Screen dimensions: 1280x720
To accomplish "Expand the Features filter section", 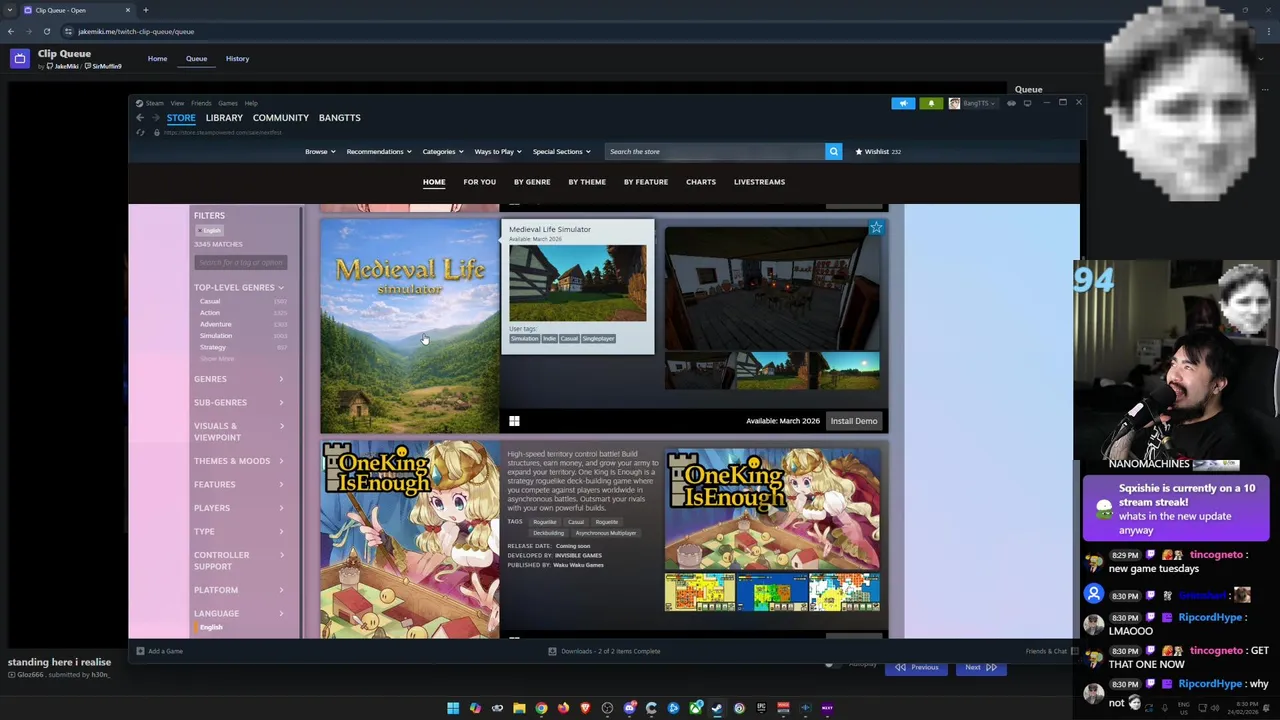I will click(x=238, y=485).
